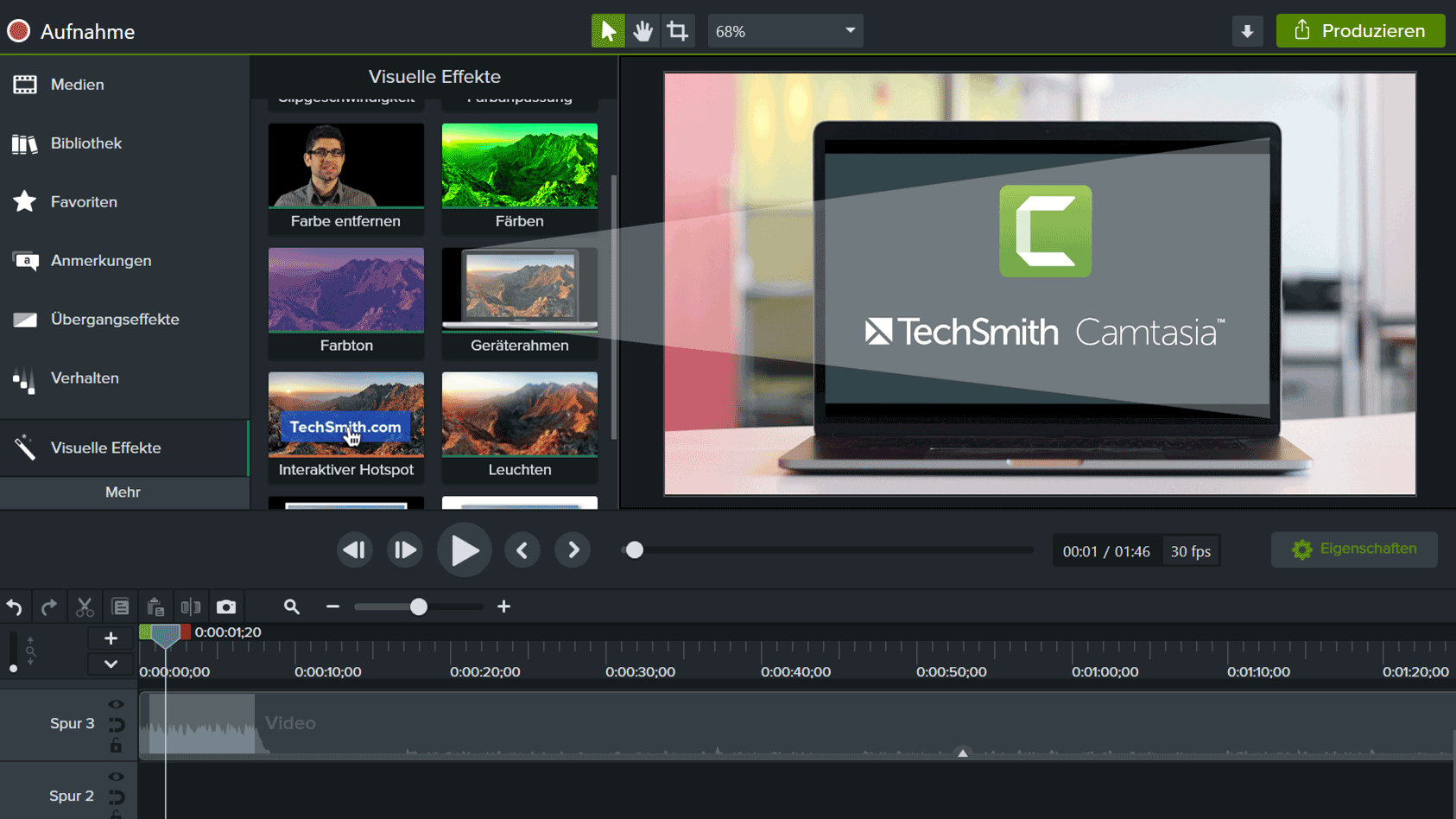Open the Bibliothek panel
Viewport: 1456px width, 819px height.
click(x=85, y=143)
